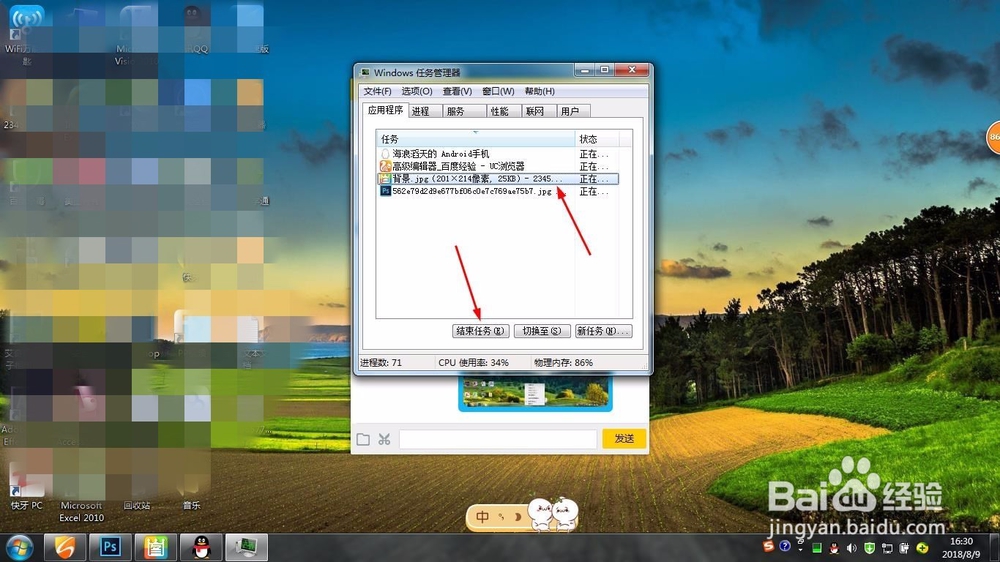Image resolution: width=1000 pixels, height=562 pixels.
Task: Click the 发送 button in the chat window
Action: pos(624,438)
